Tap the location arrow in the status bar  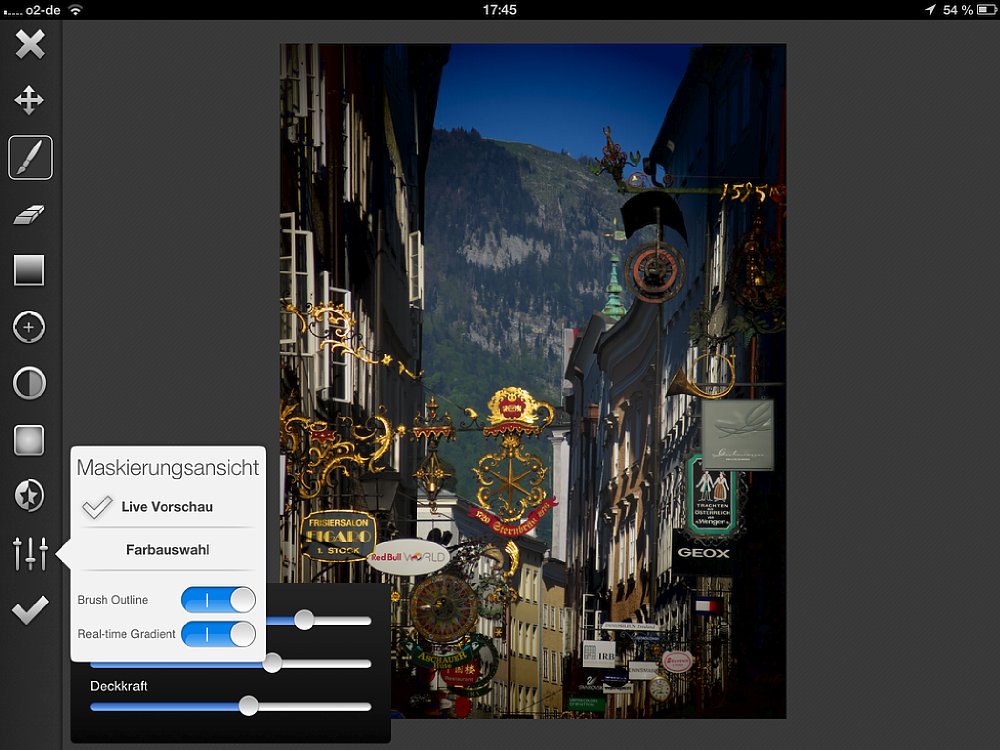(930, 10)
